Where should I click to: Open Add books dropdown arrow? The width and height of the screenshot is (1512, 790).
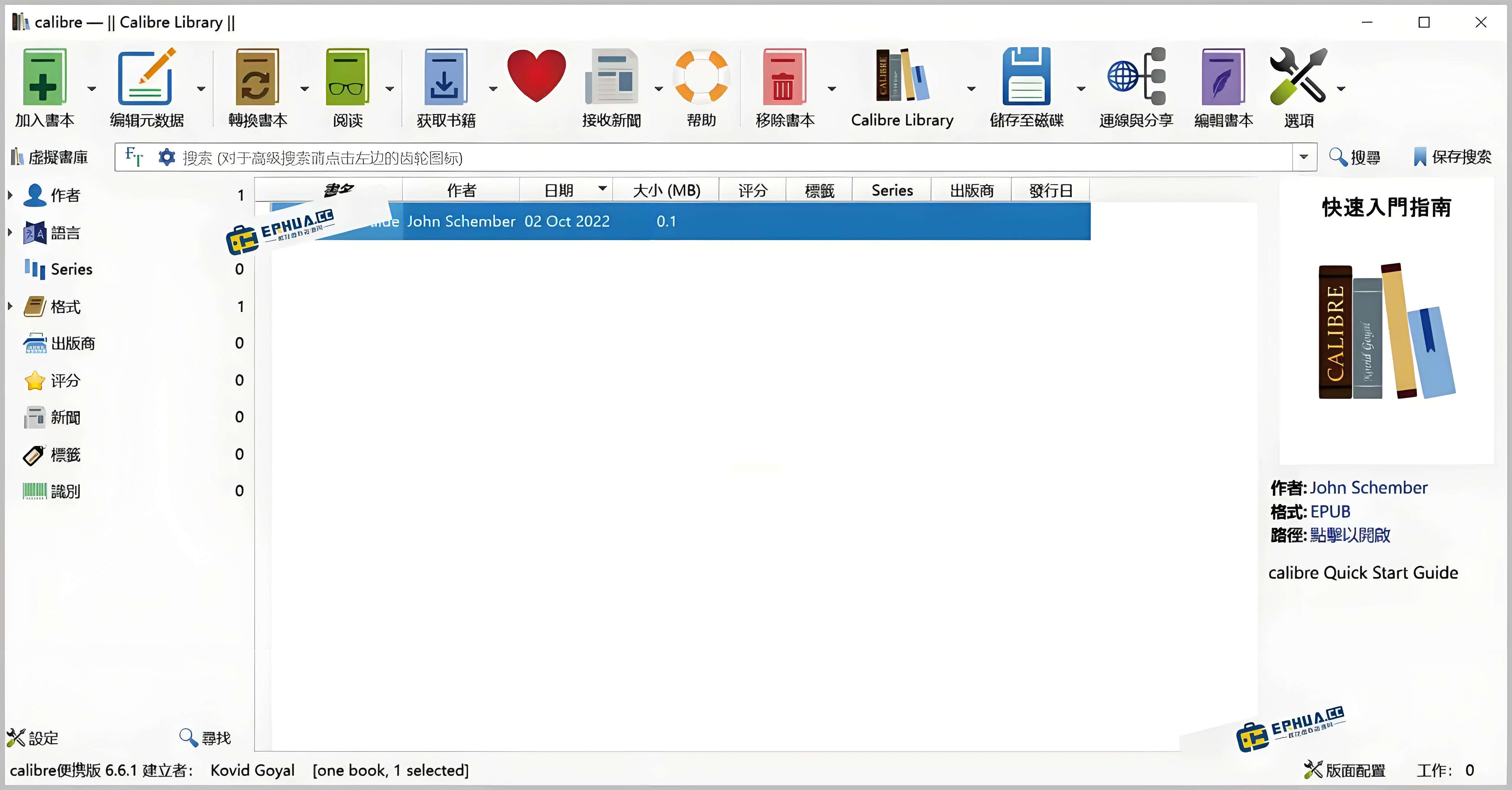coord(92,89)
